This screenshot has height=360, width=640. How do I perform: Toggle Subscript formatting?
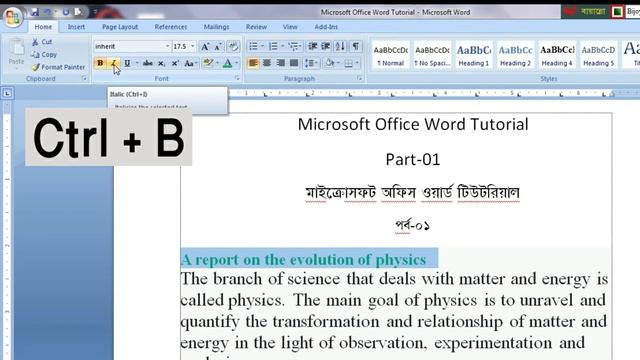(162, 63)
